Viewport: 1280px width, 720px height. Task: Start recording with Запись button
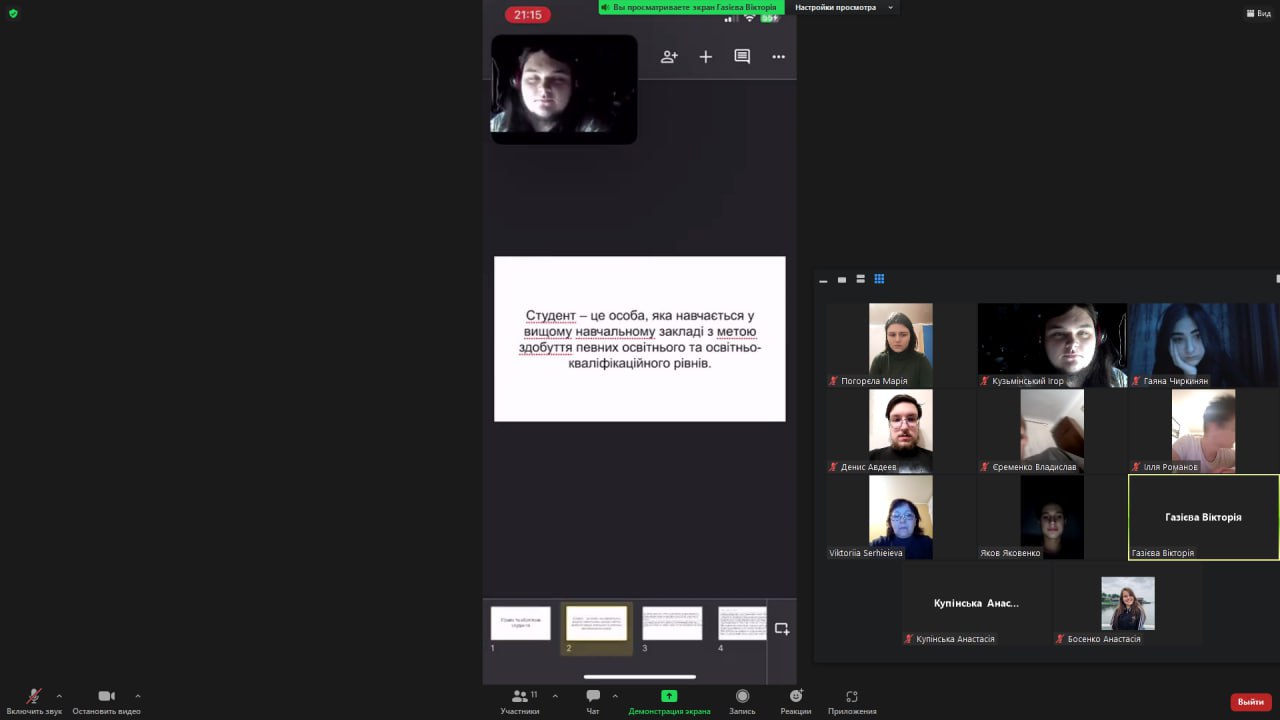coord(742,697)
